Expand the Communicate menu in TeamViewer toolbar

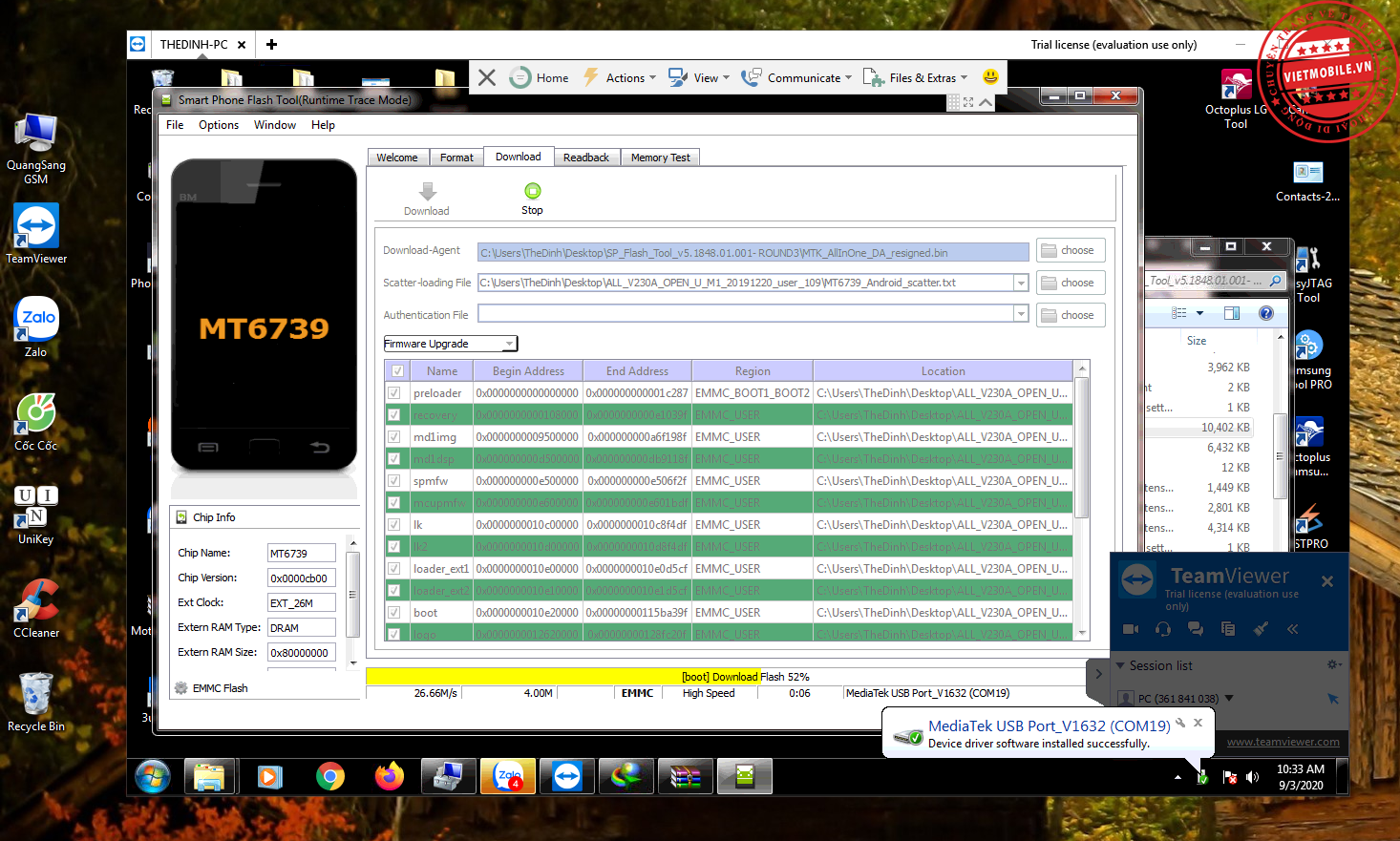click(796, 77)
